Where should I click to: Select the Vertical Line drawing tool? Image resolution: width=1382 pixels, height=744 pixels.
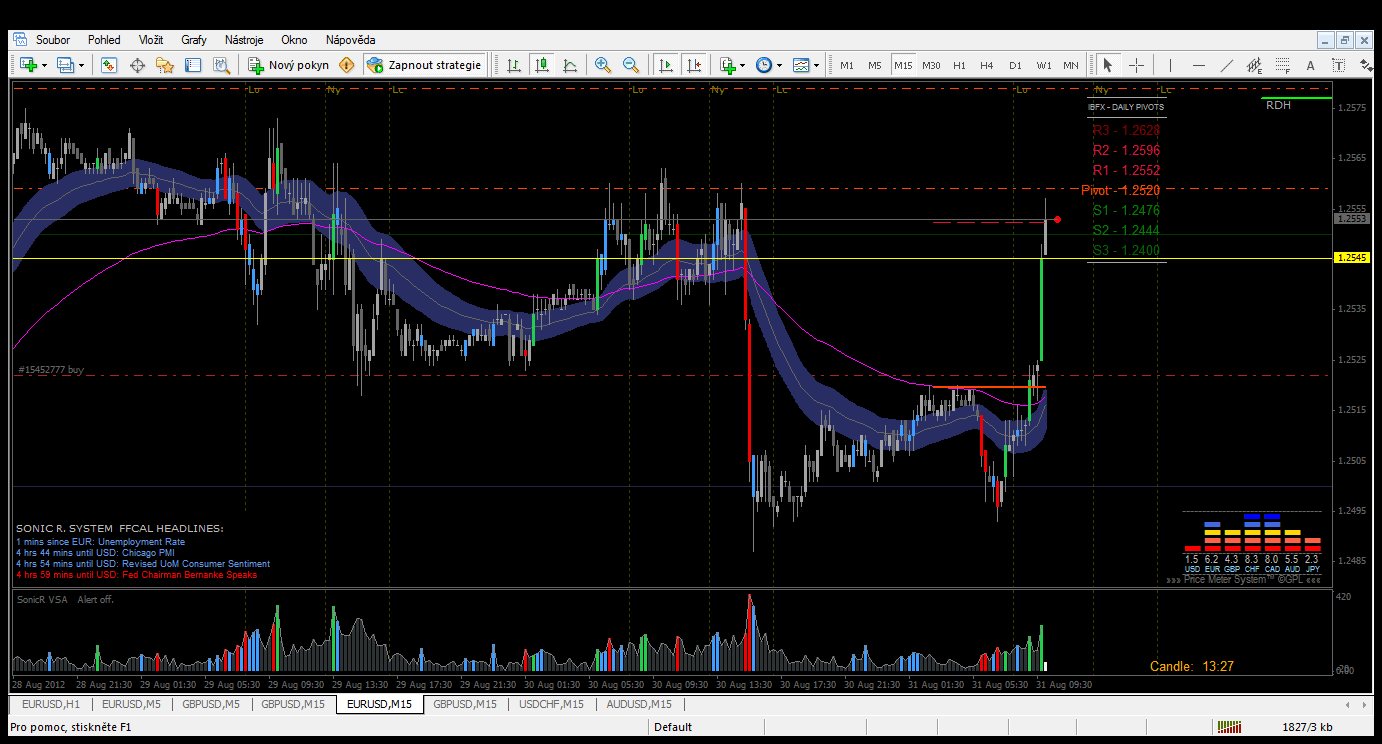1170,65
